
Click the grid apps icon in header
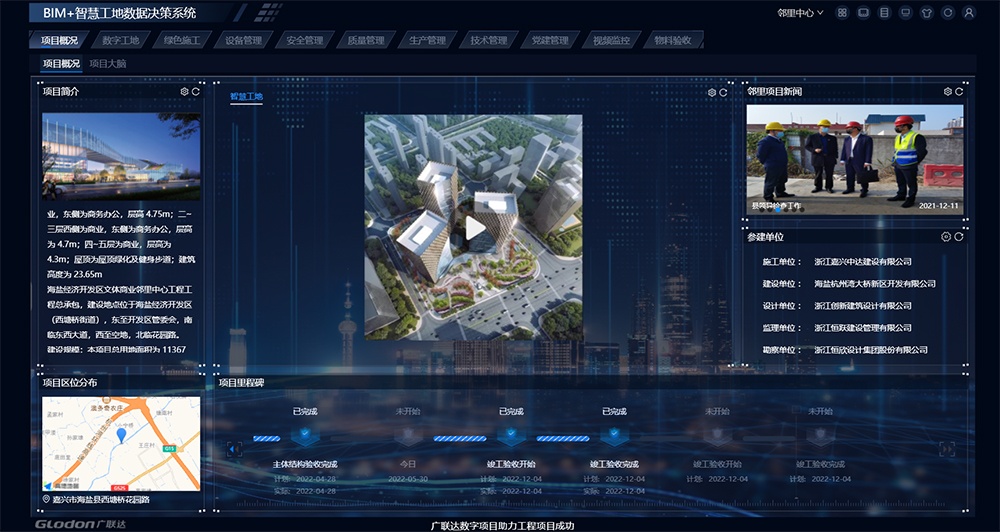[x=842, y=13]
